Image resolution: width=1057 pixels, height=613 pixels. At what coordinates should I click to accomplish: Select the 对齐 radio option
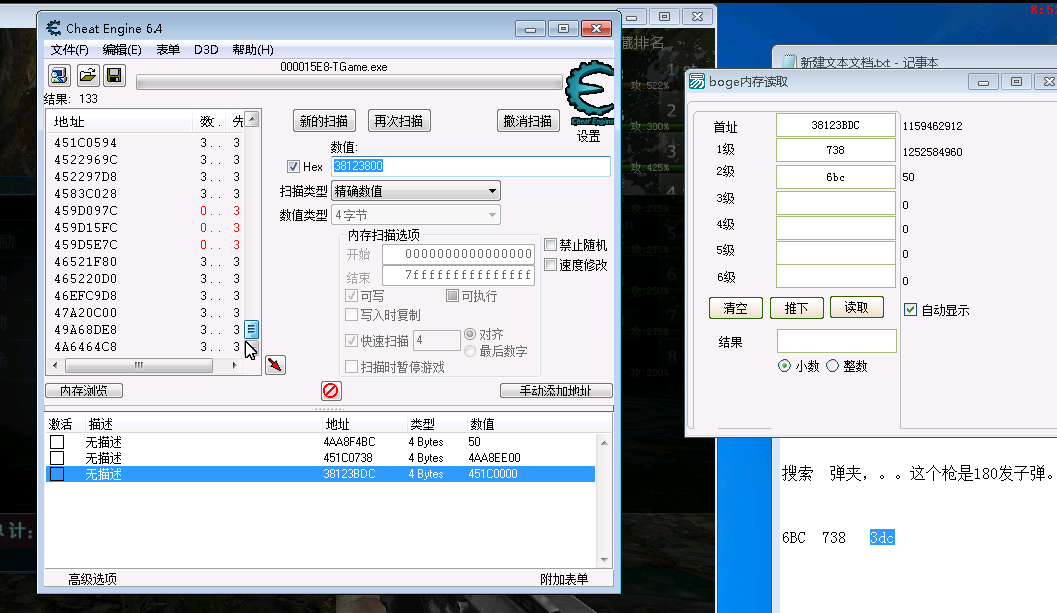[470, 334]
